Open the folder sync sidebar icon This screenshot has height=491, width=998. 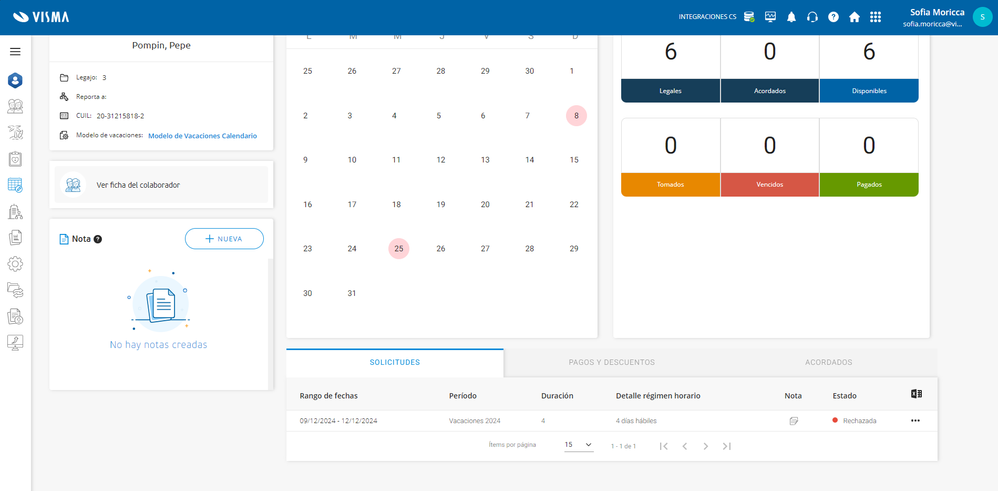pyautogui.click(x=15, y=290)
